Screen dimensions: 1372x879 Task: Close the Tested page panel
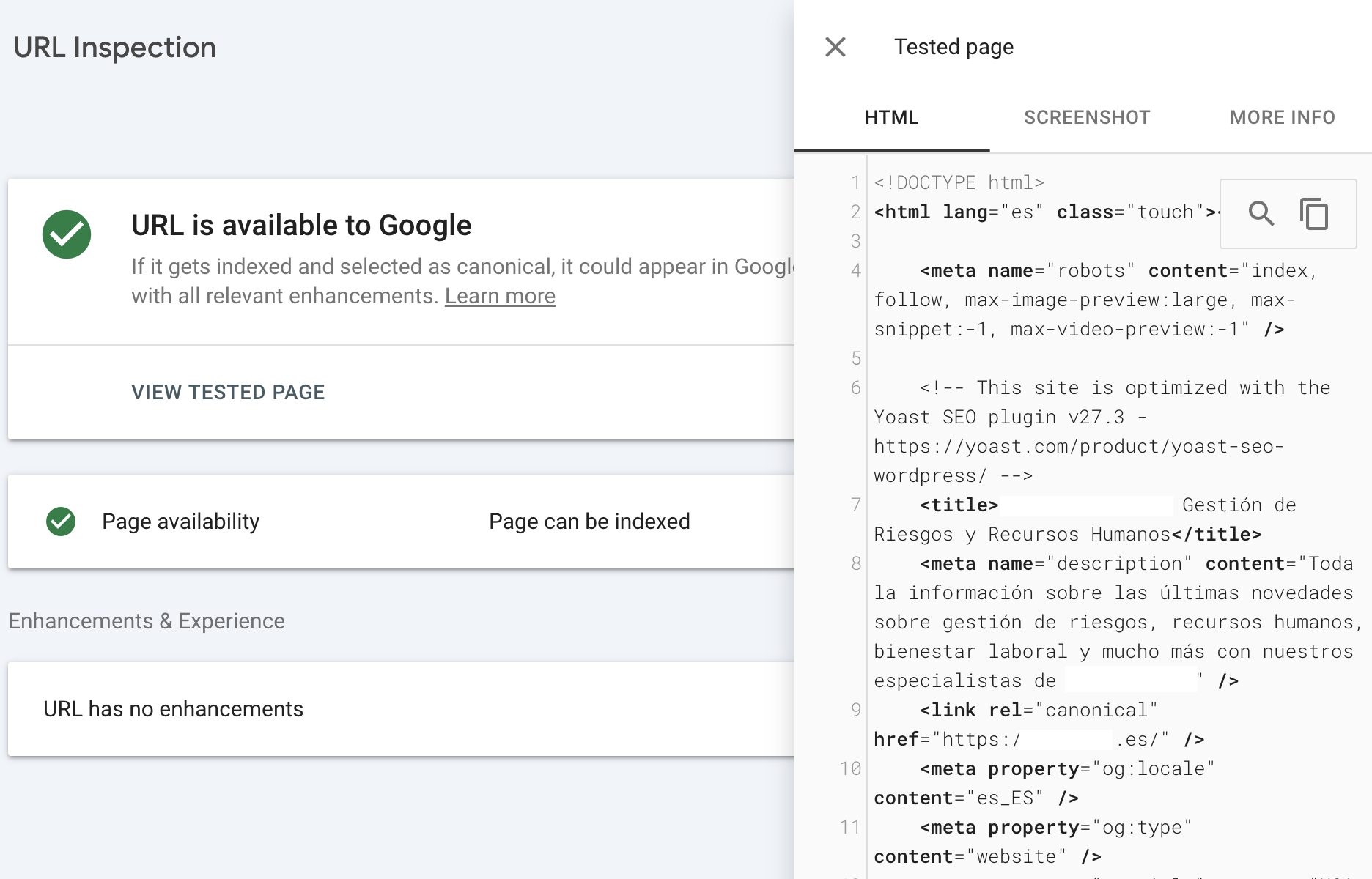point(834,46)
